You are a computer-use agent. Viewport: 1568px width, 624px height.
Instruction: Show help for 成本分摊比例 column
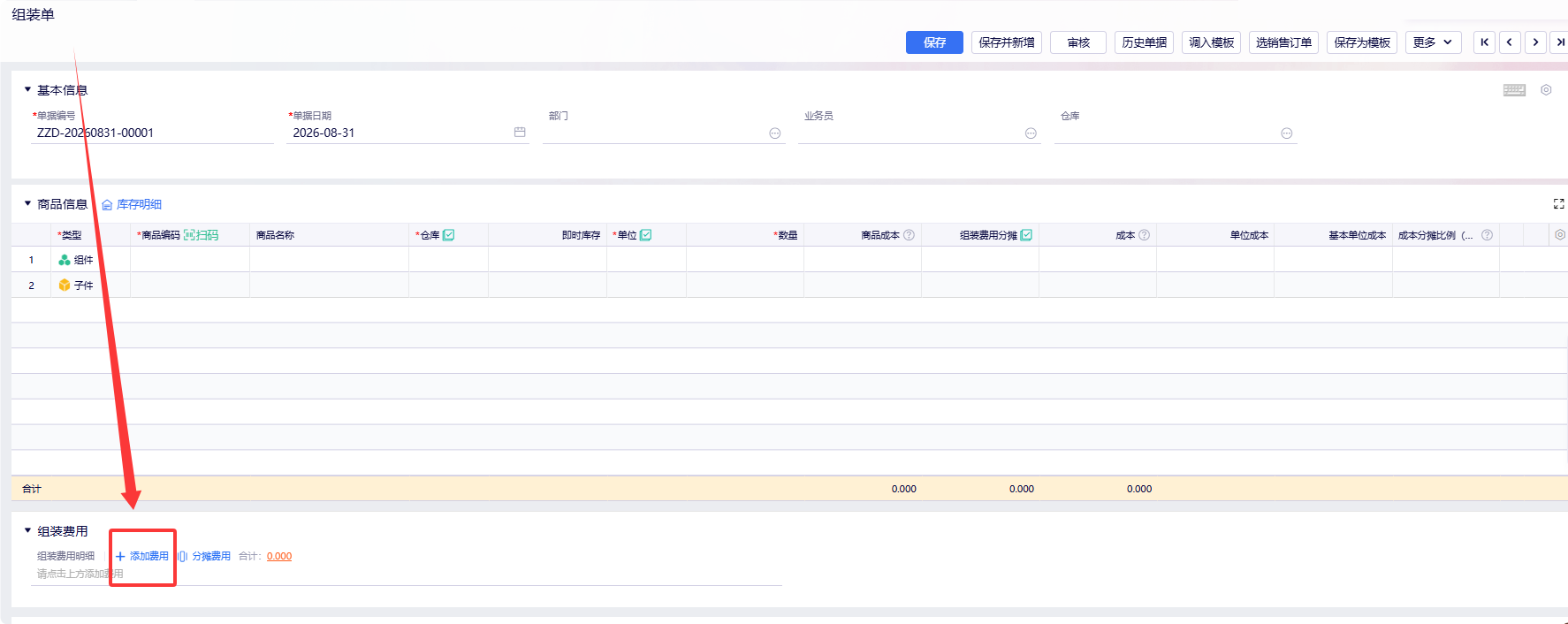click(1487, 235)
